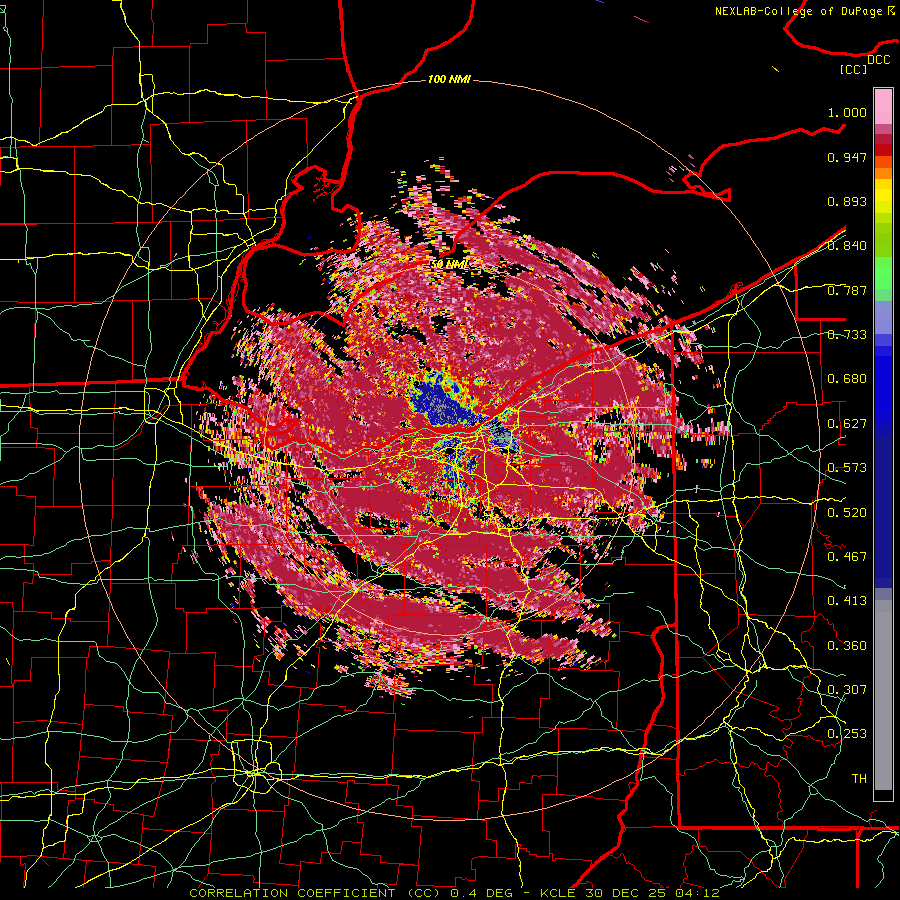Click the 0.840 legend value
The image size is (900, 900).
click(847, 246)
